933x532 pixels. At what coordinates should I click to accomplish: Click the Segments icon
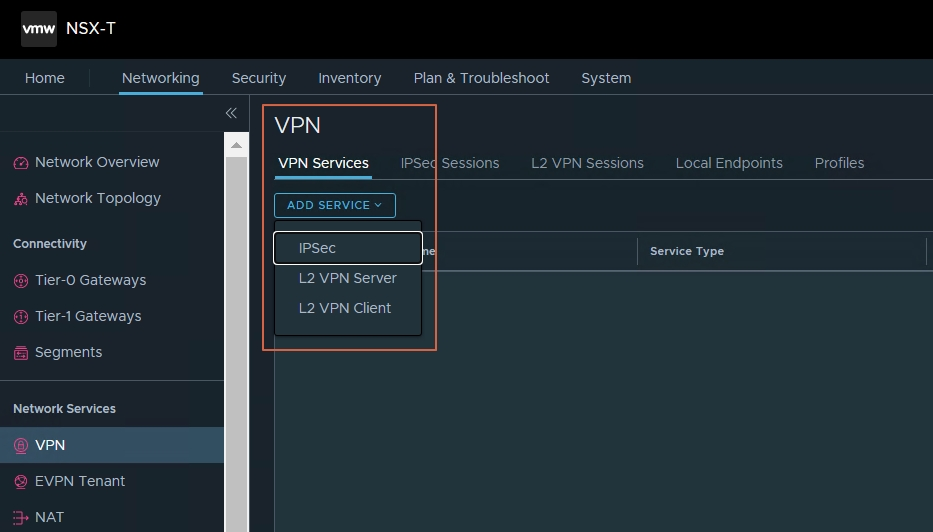point(21,353)
